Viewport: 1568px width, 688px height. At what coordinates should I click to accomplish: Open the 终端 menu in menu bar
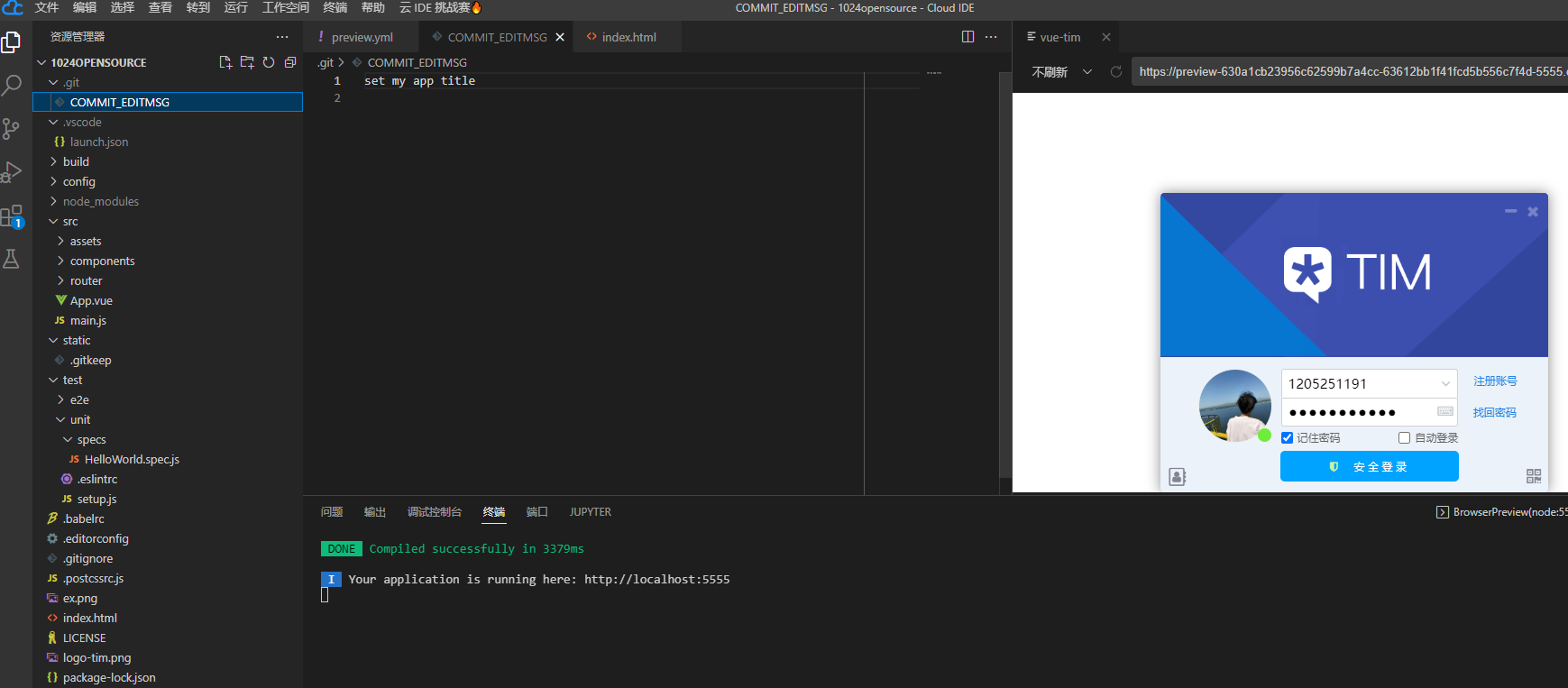pos(335,7)
